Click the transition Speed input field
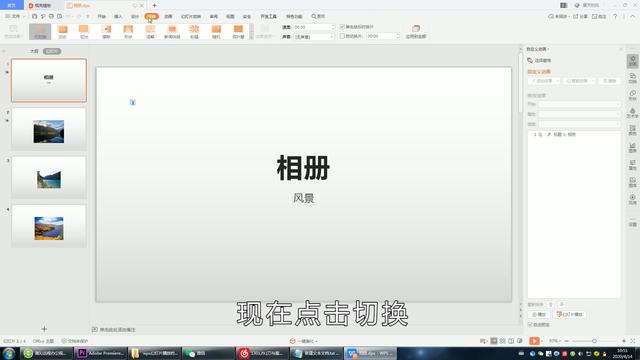The height and width of the screenshot is (360, 640). click(314, 27)
